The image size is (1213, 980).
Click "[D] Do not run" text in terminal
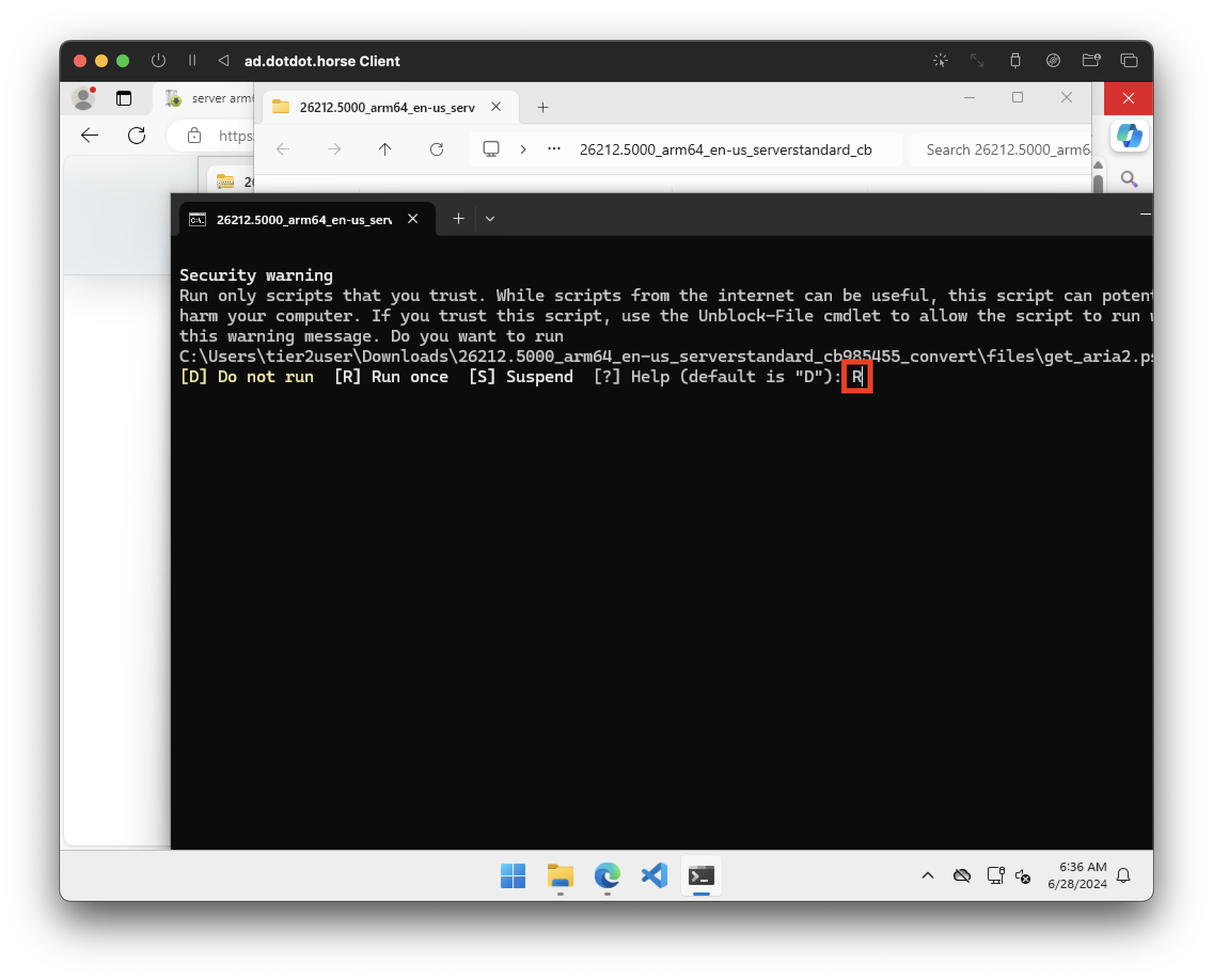(247, 377)
